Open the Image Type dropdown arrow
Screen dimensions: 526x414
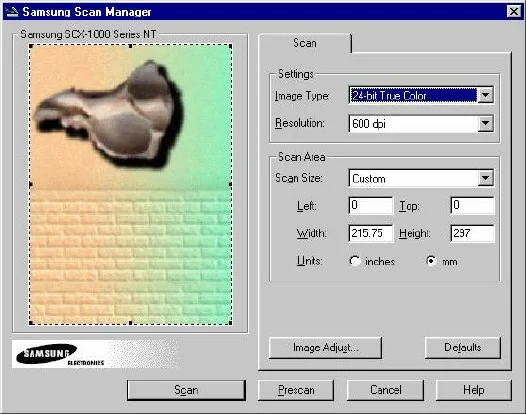[485, 95]
